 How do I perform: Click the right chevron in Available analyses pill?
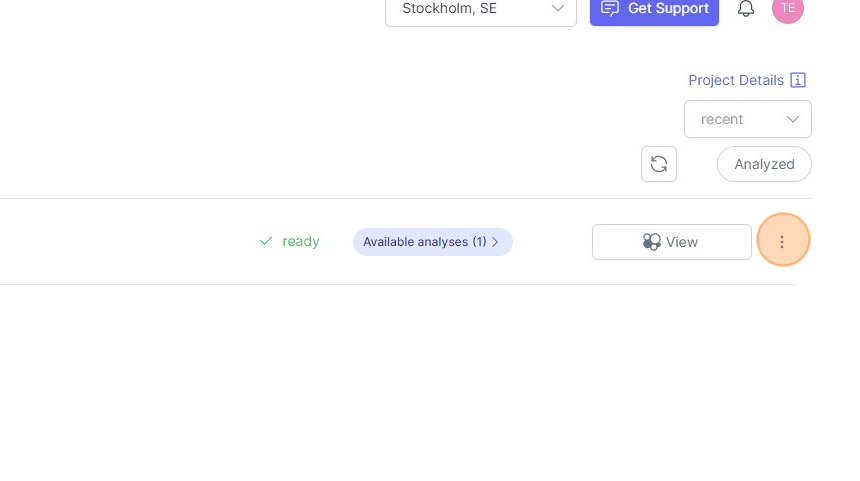pos(495,242)
